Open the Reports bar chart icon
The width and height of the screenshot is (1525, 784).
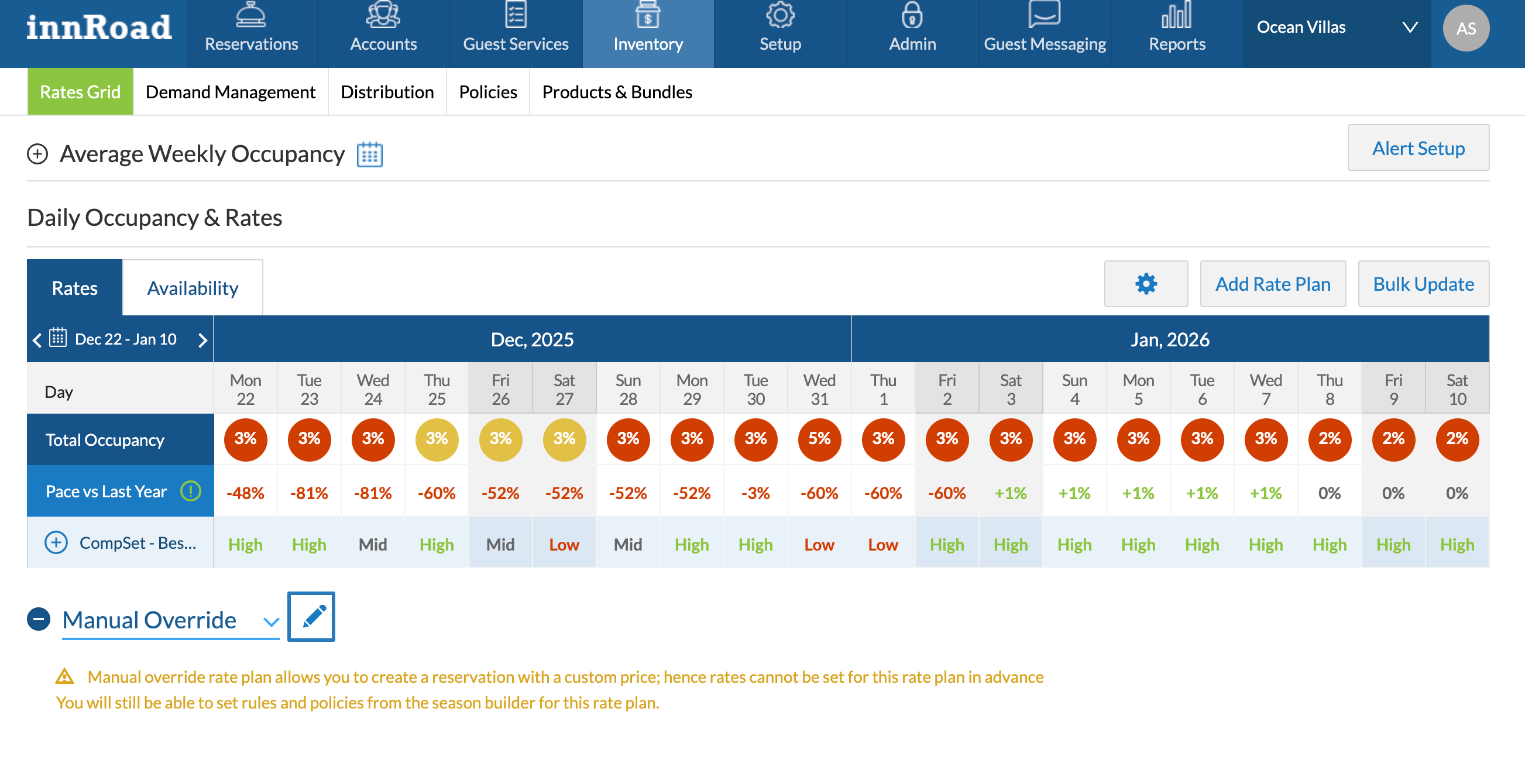pyautogui.click(x=1176, y=15)
